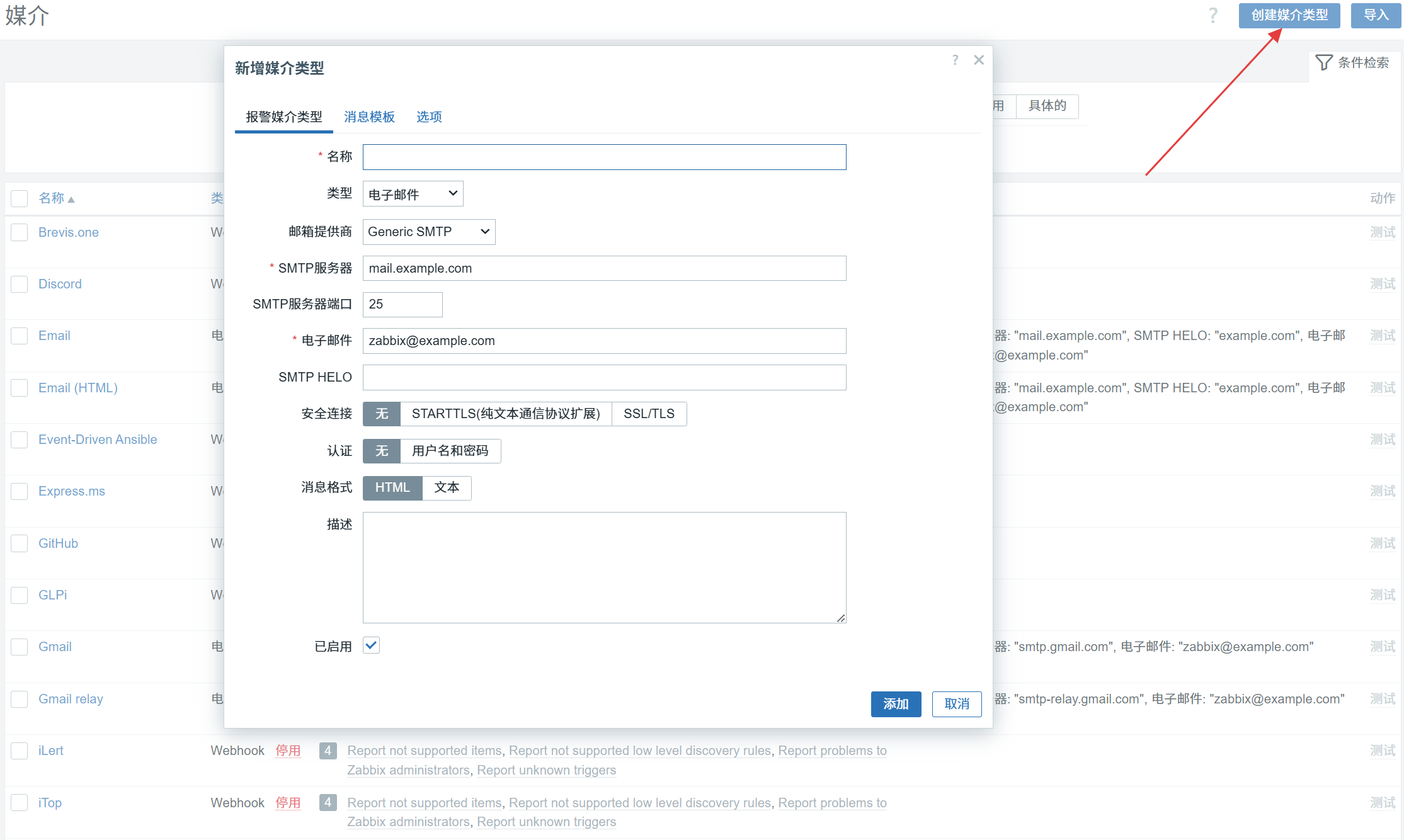Image resolution: width=1404 pixels, height=840 pixels.
Task: Click 创建媒介类型 button
Action: (1289, 15)
